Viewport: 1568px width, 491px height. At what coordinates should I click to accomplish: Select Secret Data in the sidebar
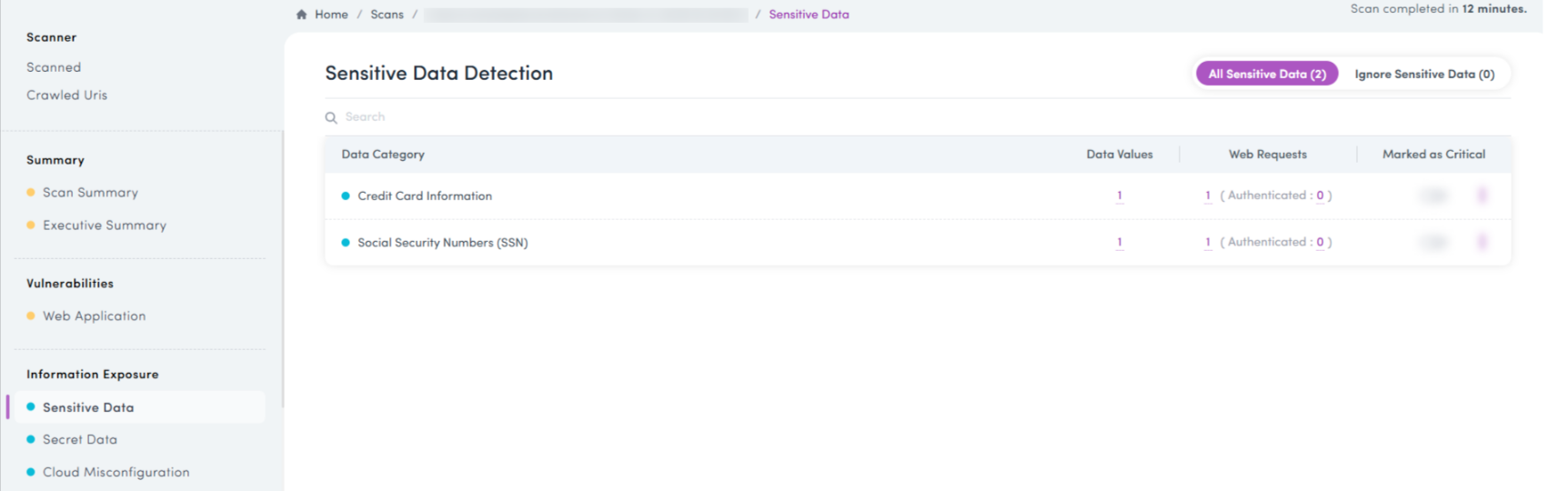pyautogui.click(x=80, y=440)
